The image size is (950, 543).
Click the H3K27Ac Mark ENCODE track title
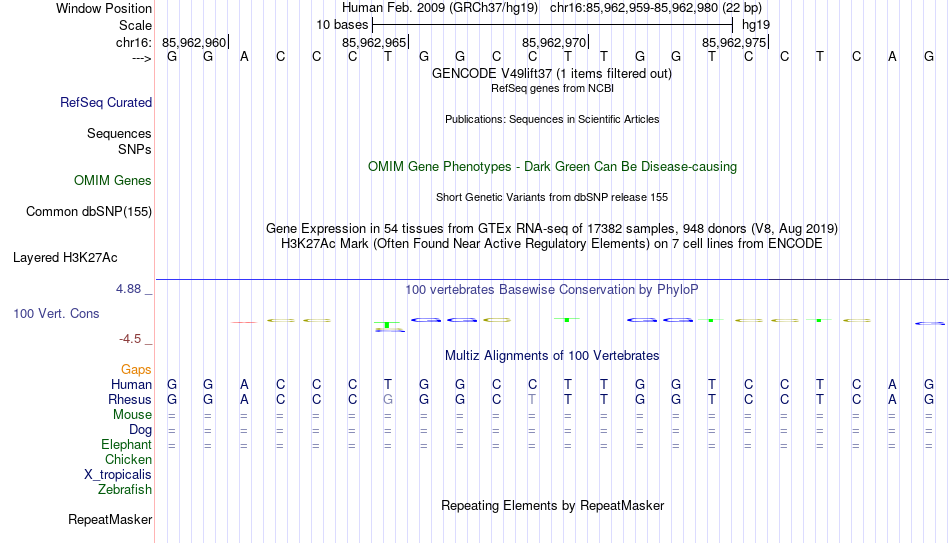tap(552, 244)
